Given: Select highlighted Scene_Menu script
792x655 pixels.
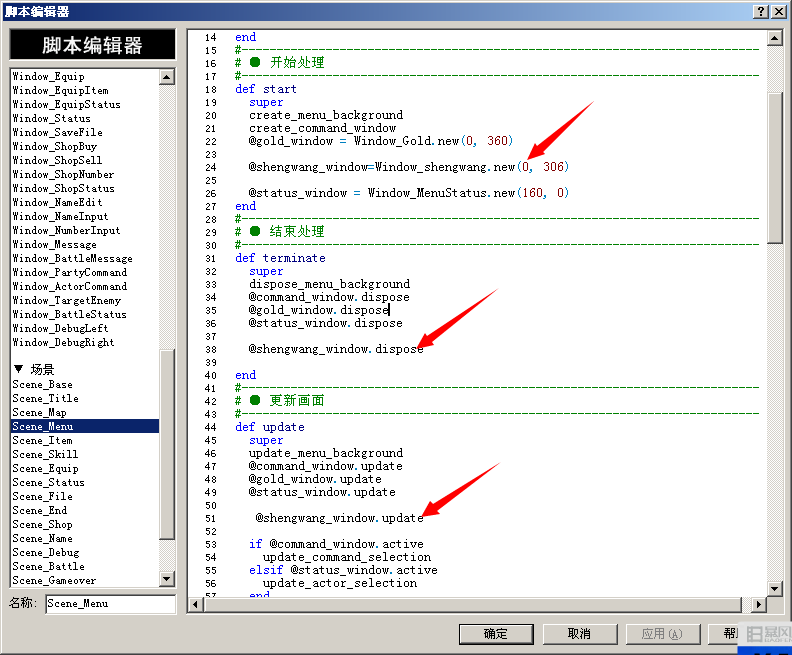Looking at the screenshot, I should click(85, 426).
